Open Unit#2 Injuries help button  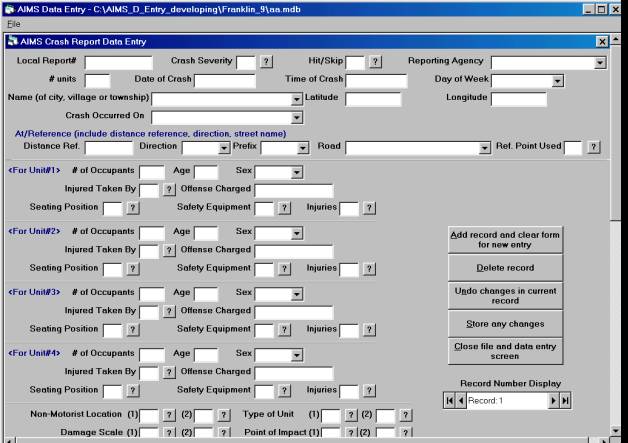click(369, 268)
